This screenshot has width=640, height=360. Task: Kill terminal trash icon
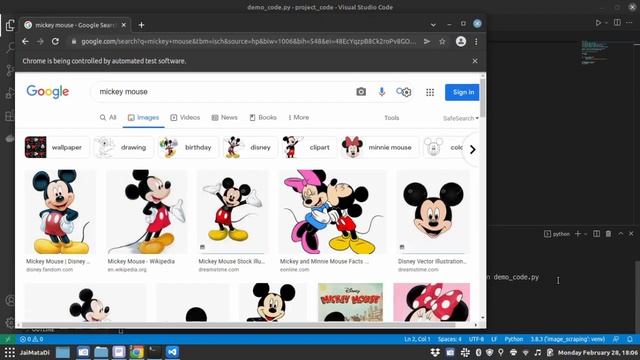[608, 233]
